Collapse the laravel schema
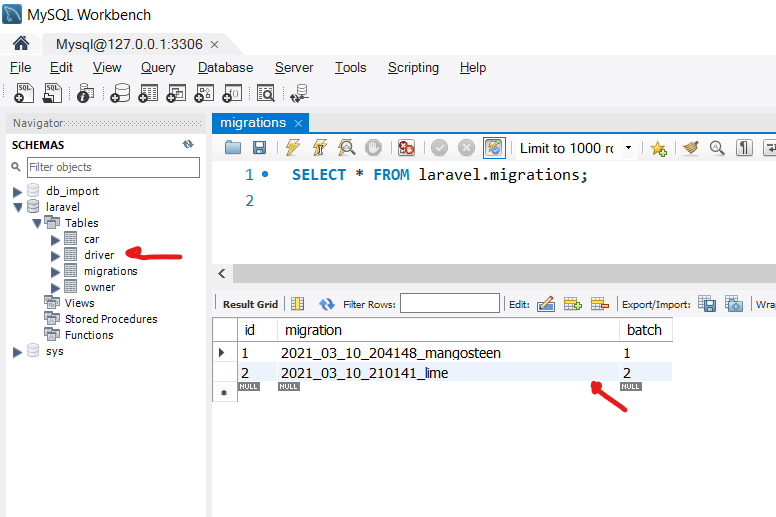Image resolution: width=776 pixels, height=517 pixels. [x=18, y=207]
